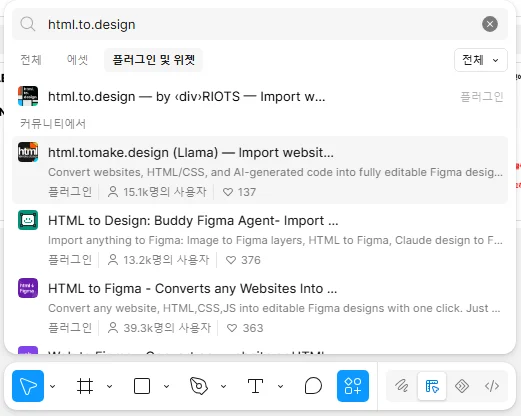Screen dimensions: 521x416
Task: Toggle the Actions resources button
Action: 353,386
